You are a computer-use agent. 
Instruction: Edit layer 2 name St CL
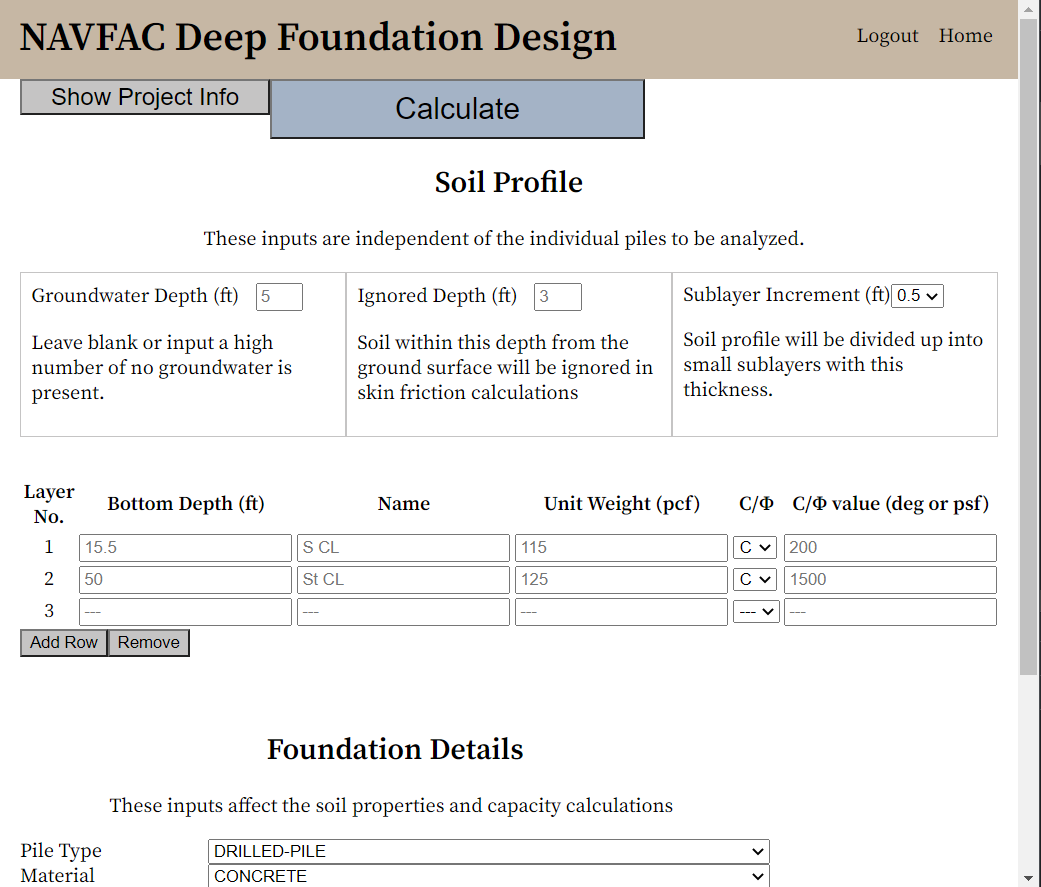coord(403,580)
